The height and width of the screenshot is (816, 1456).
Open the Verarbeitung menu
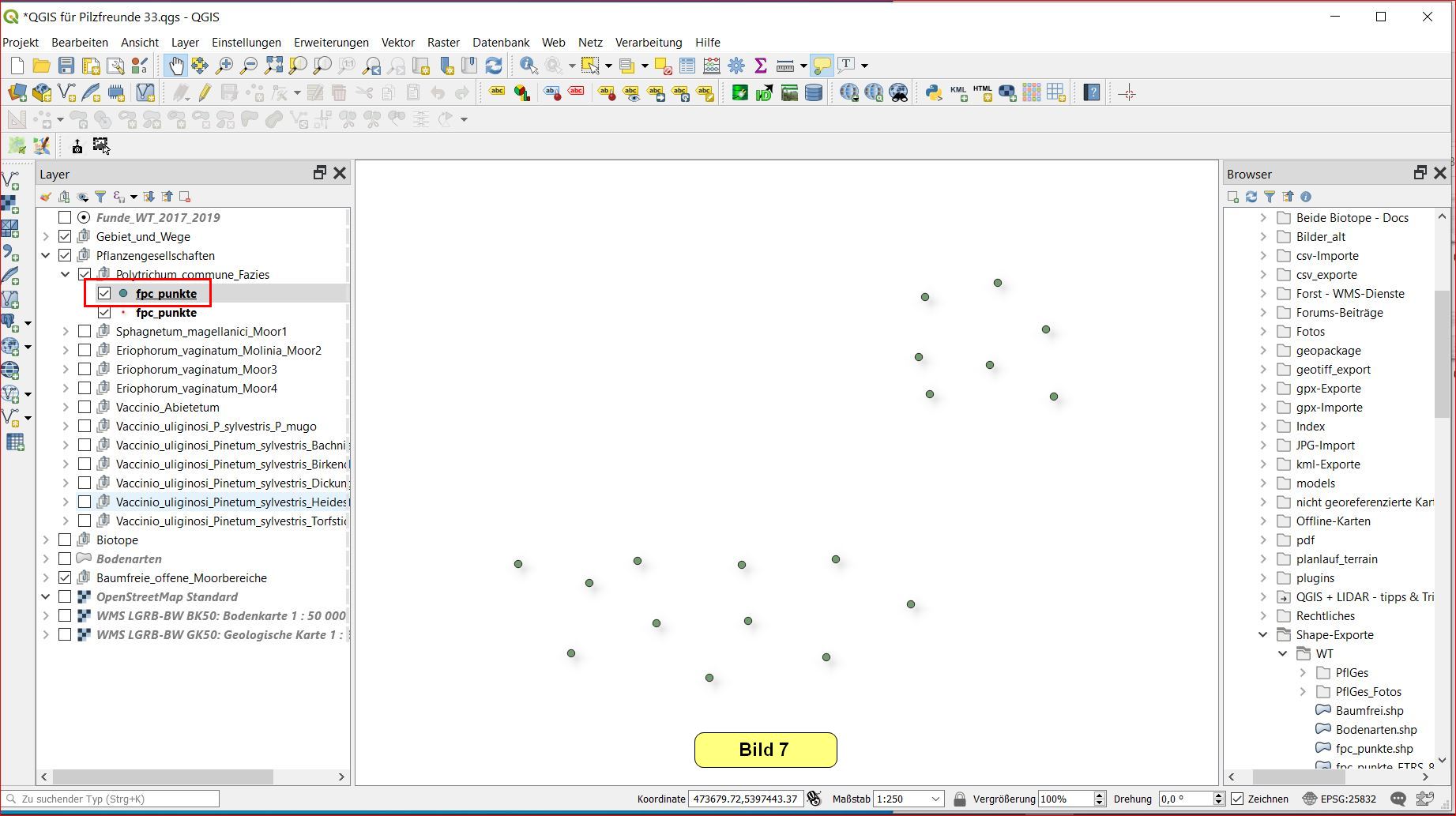pyautogui.click(x=648, y=43)
